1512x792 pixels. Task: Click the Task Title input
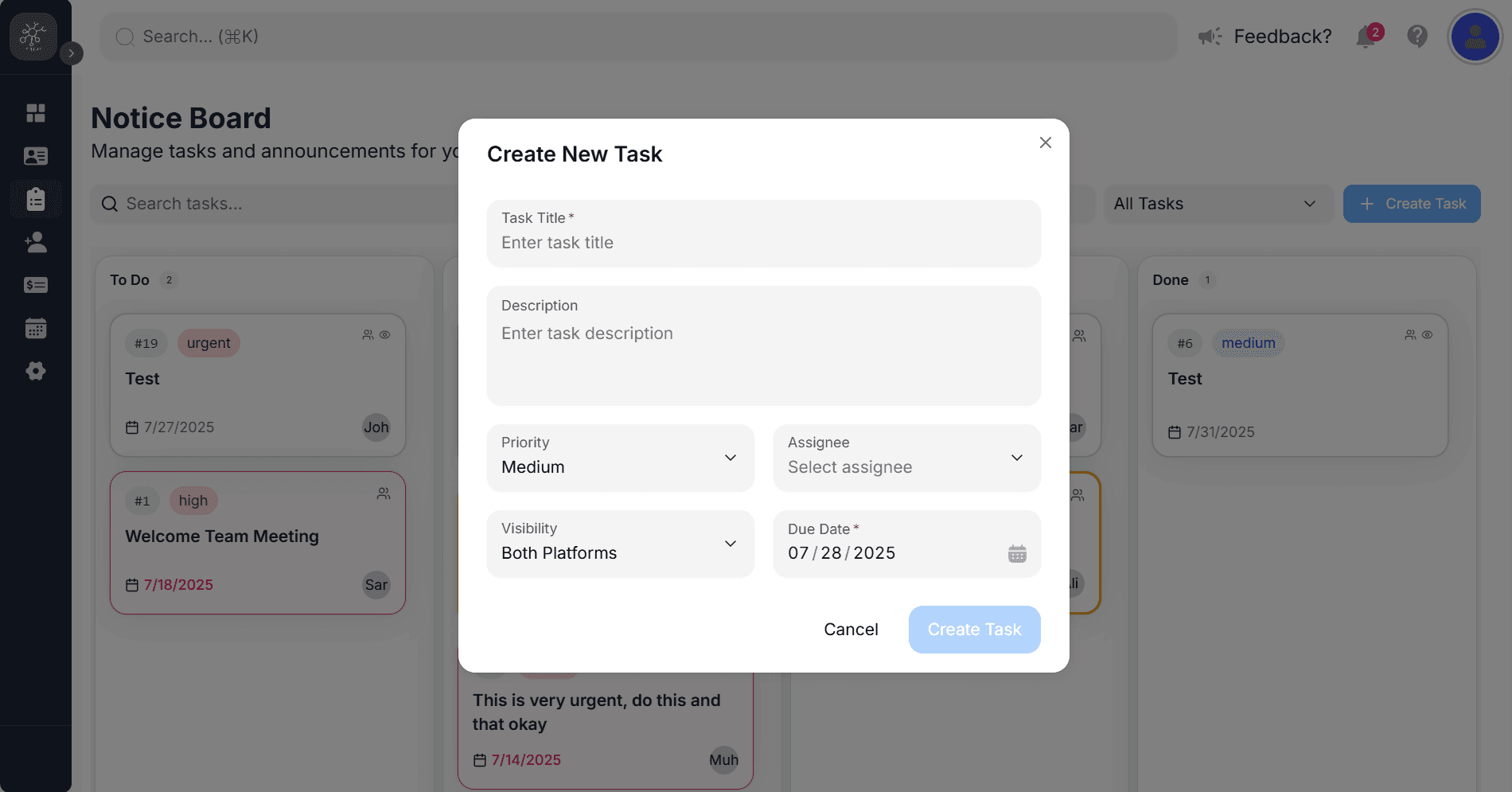point(763,234)
